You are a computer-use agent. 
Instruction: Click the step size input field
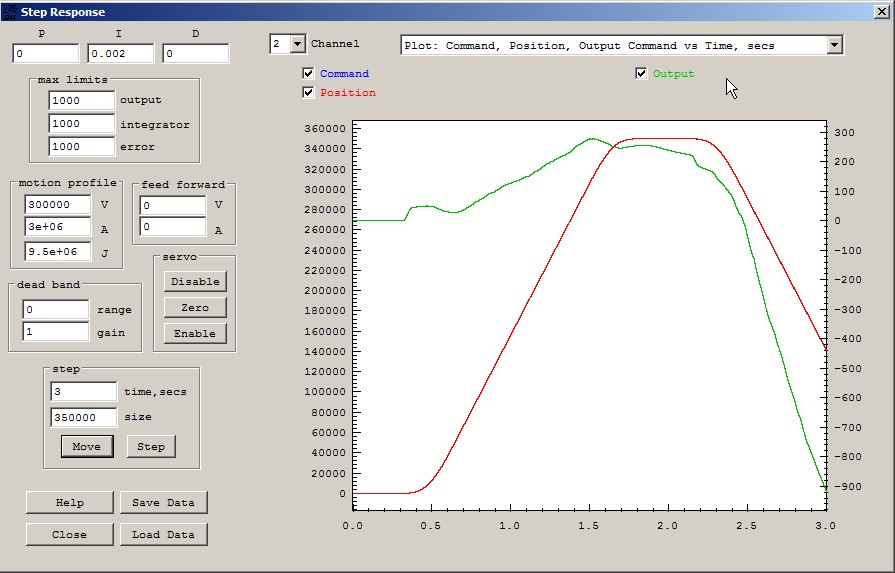tap(83, 417)
